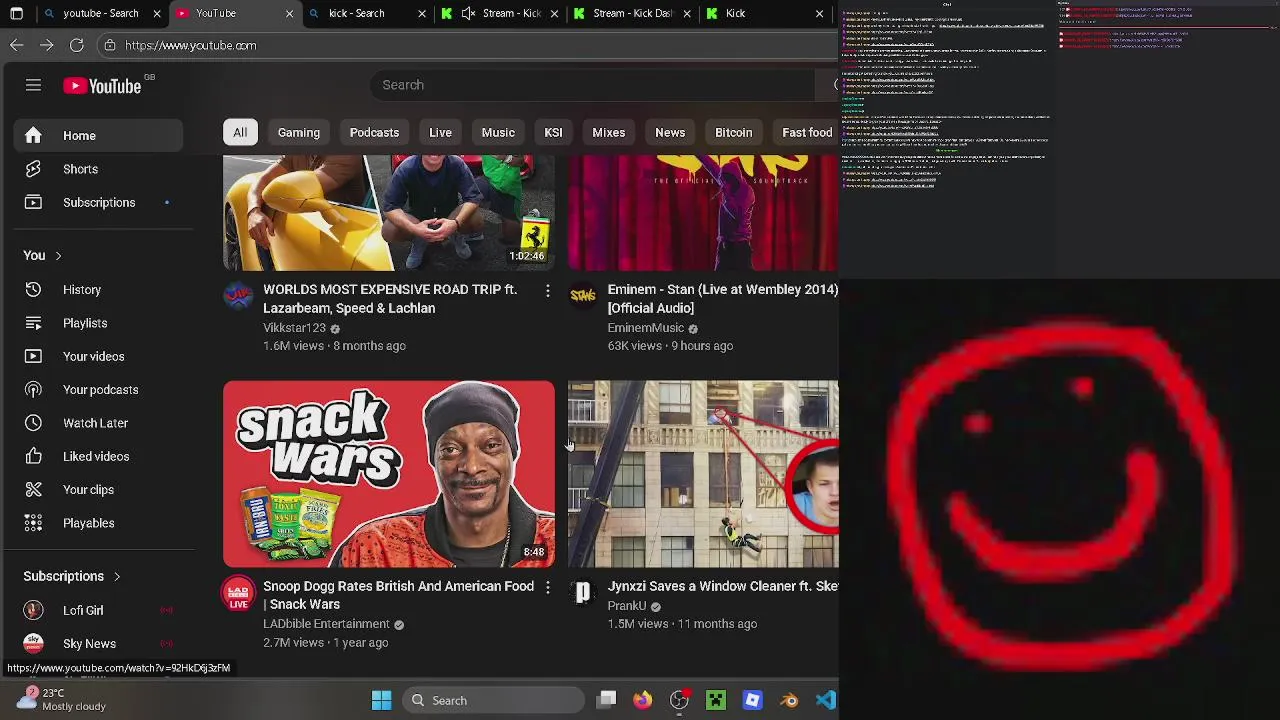The height and width of the screenshot is (720, 1280).
Task: Open the Jynxzi window cleaner video thumbnail
Action: pyautogui.click(x=703, y=474)
